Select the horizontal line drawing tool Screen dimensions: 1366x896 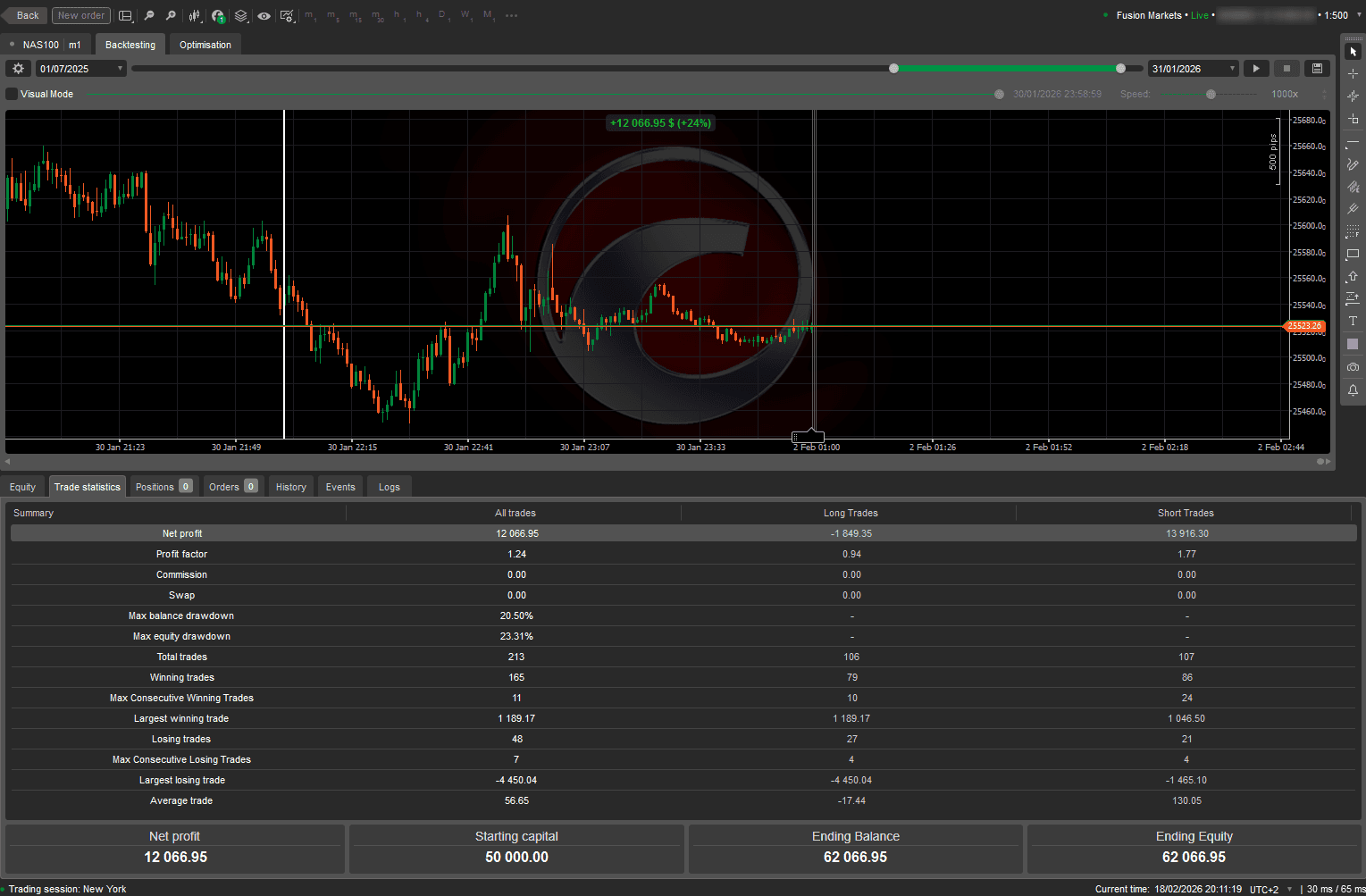[1353, 141]
